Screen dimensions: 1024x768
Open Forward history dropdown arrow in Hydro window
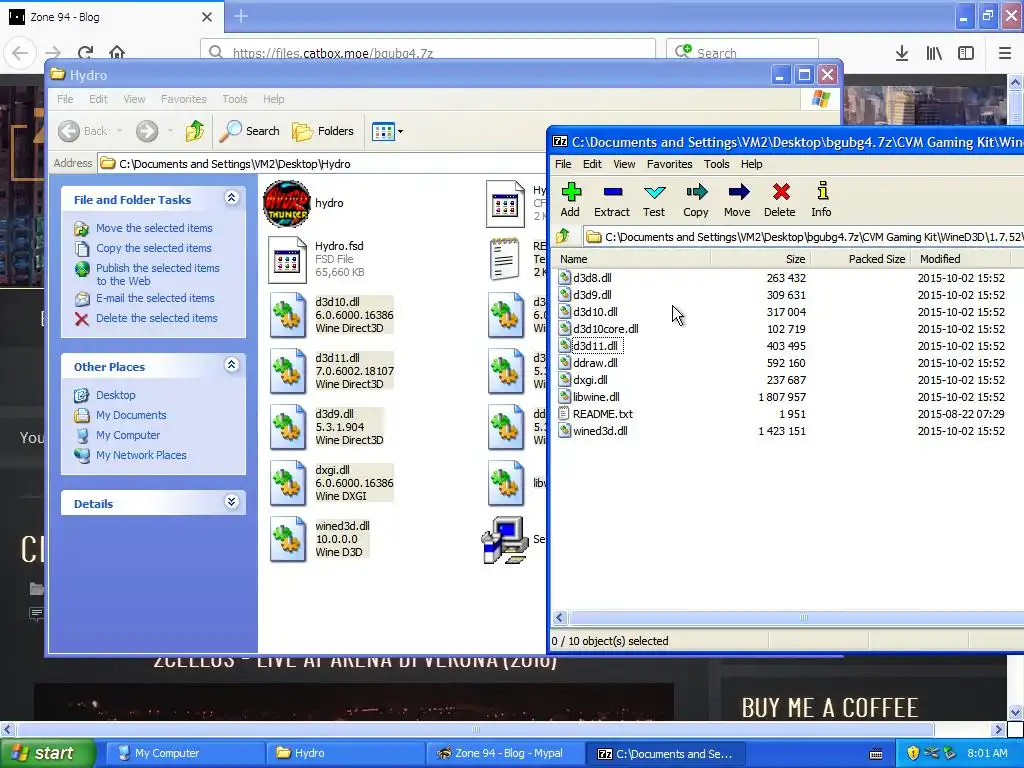click(170, 131)
